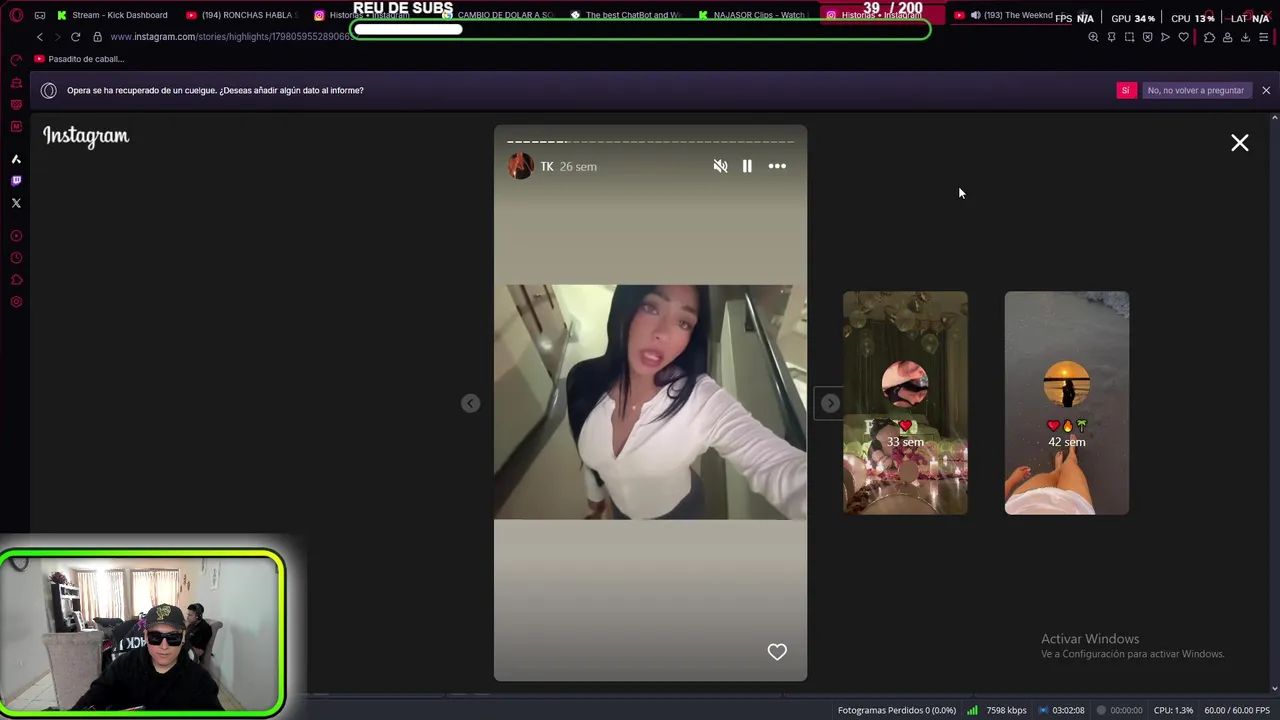The height and width of the screenshot is (720, 1280).
Task: Seek on the story progress bar
Action: pyautogui.click(x=650, y=142)
